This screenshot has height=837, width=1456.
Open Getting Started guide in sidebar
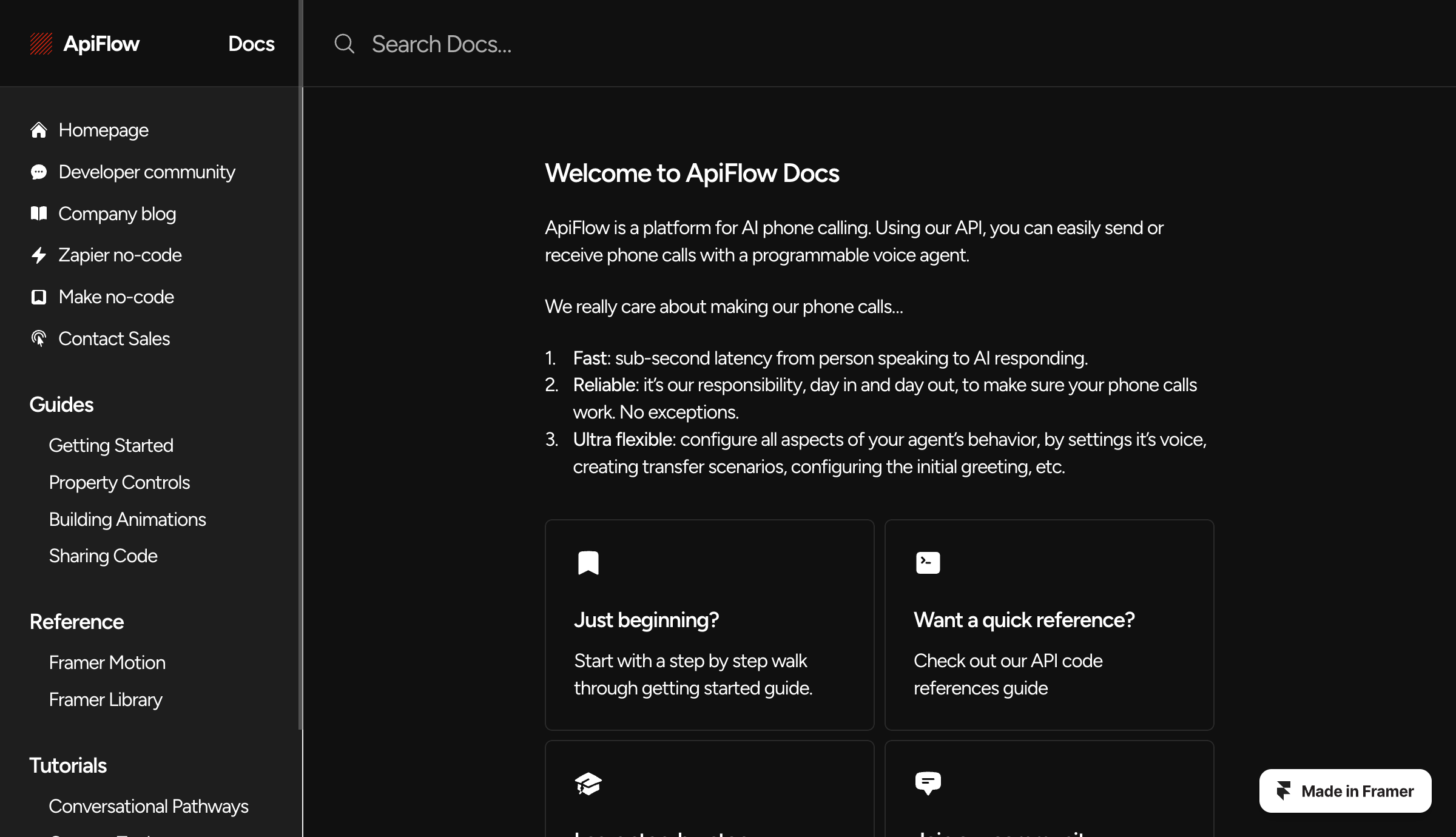111,446
